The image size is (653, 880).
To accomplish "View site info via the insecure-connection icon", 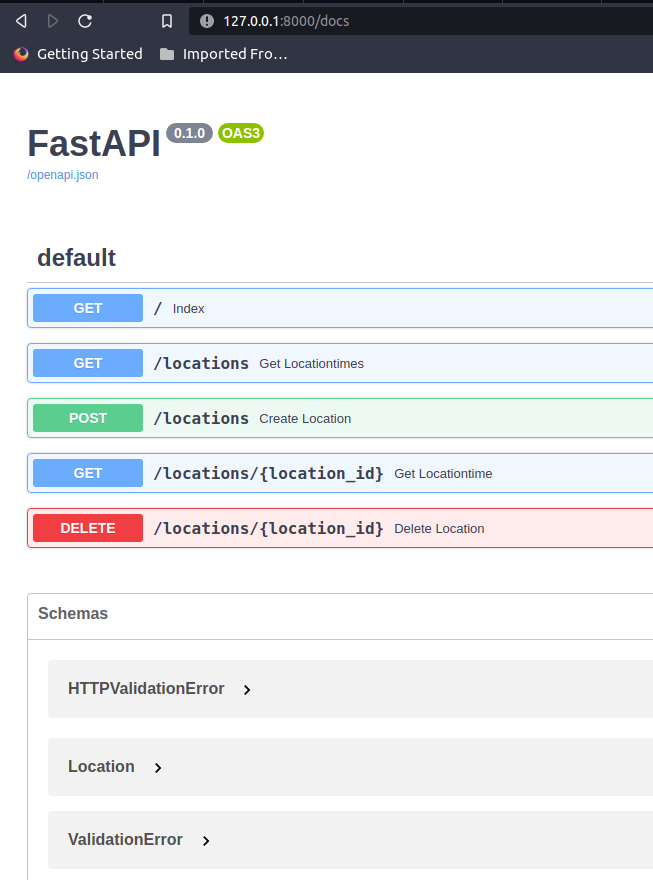I will point(207,21).
